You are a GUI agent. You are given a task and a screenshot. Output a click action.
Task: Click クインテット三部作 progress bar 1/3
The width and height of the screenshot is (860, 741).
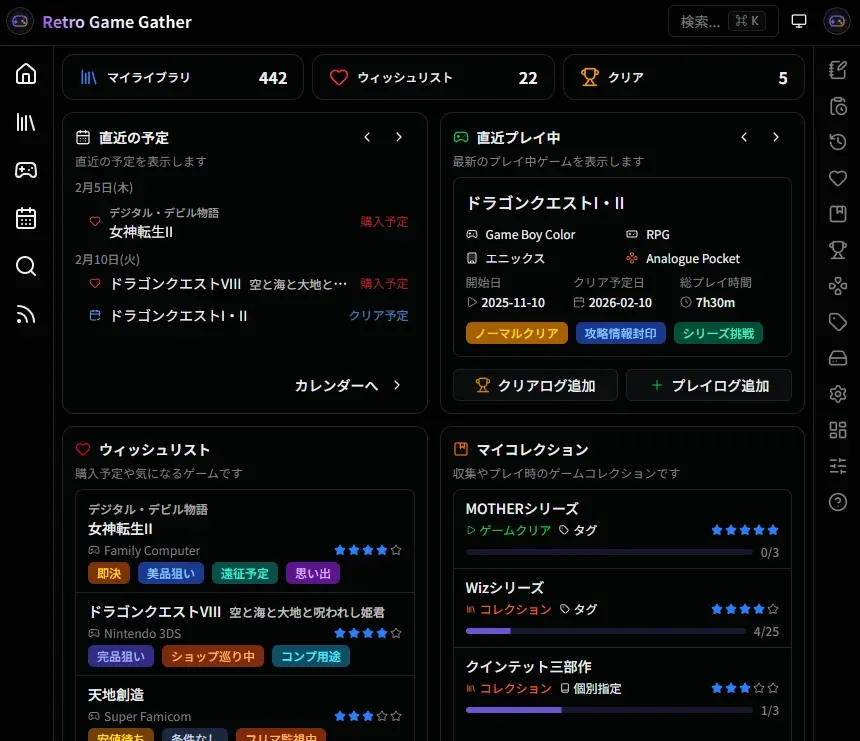[609, 710]
